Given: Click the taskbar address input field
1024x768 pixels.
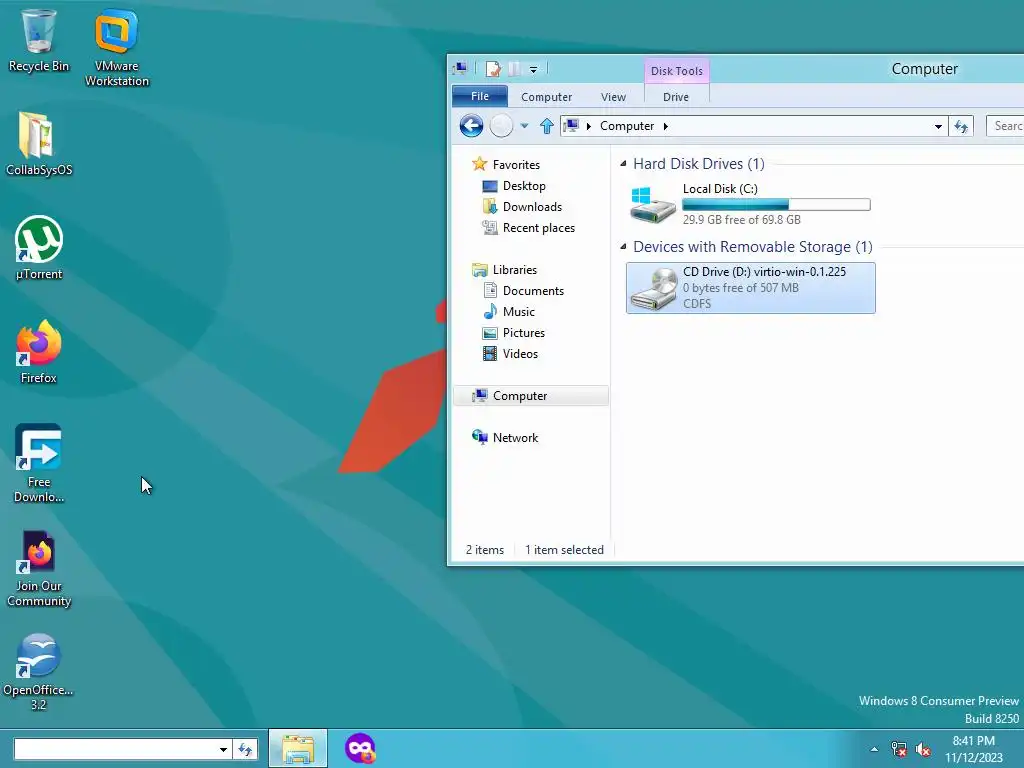Looking at the screenshot, I should (114, 749).
